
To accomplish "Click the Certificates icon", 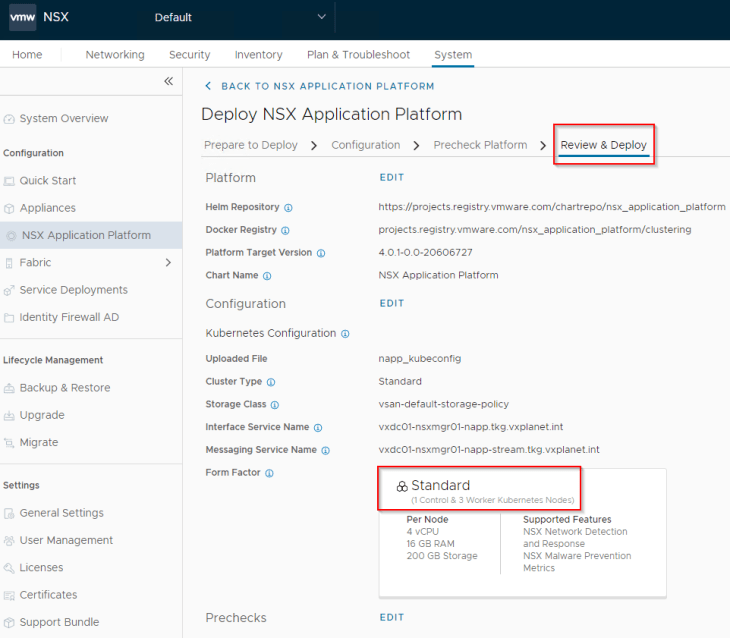I will coord(9,595).
